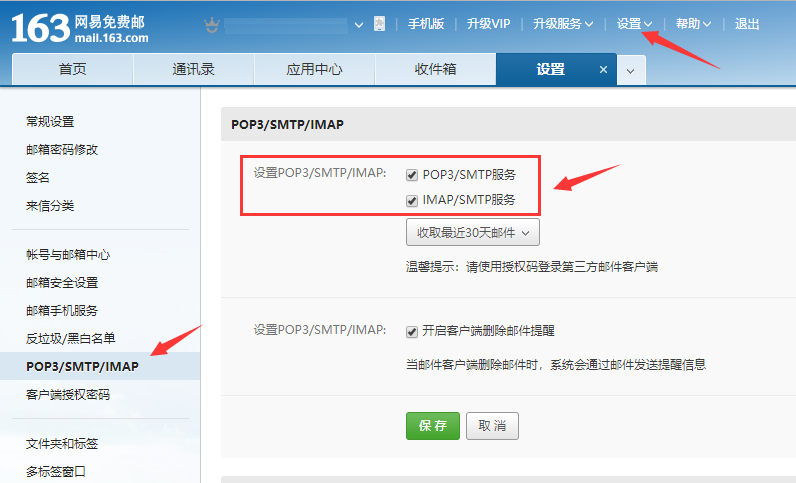Open the 设置 menu in top header
Image resolution: width=796 pixels, height=483 pixels.
pos(634,24)
